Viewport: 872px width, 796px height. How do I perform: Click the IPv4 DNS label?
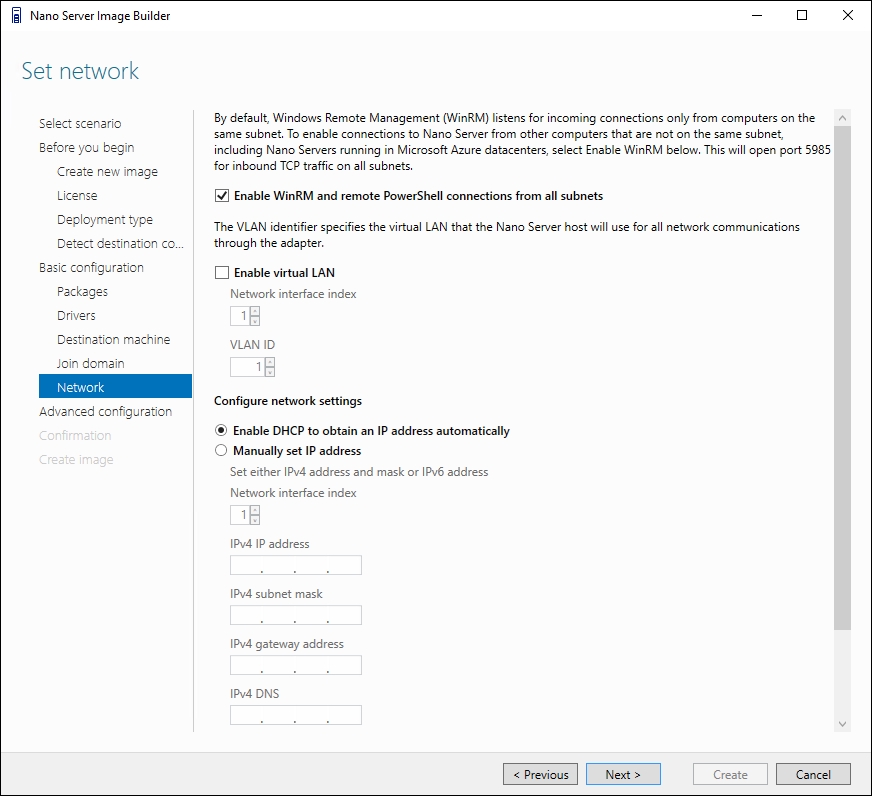pos(255,694)
